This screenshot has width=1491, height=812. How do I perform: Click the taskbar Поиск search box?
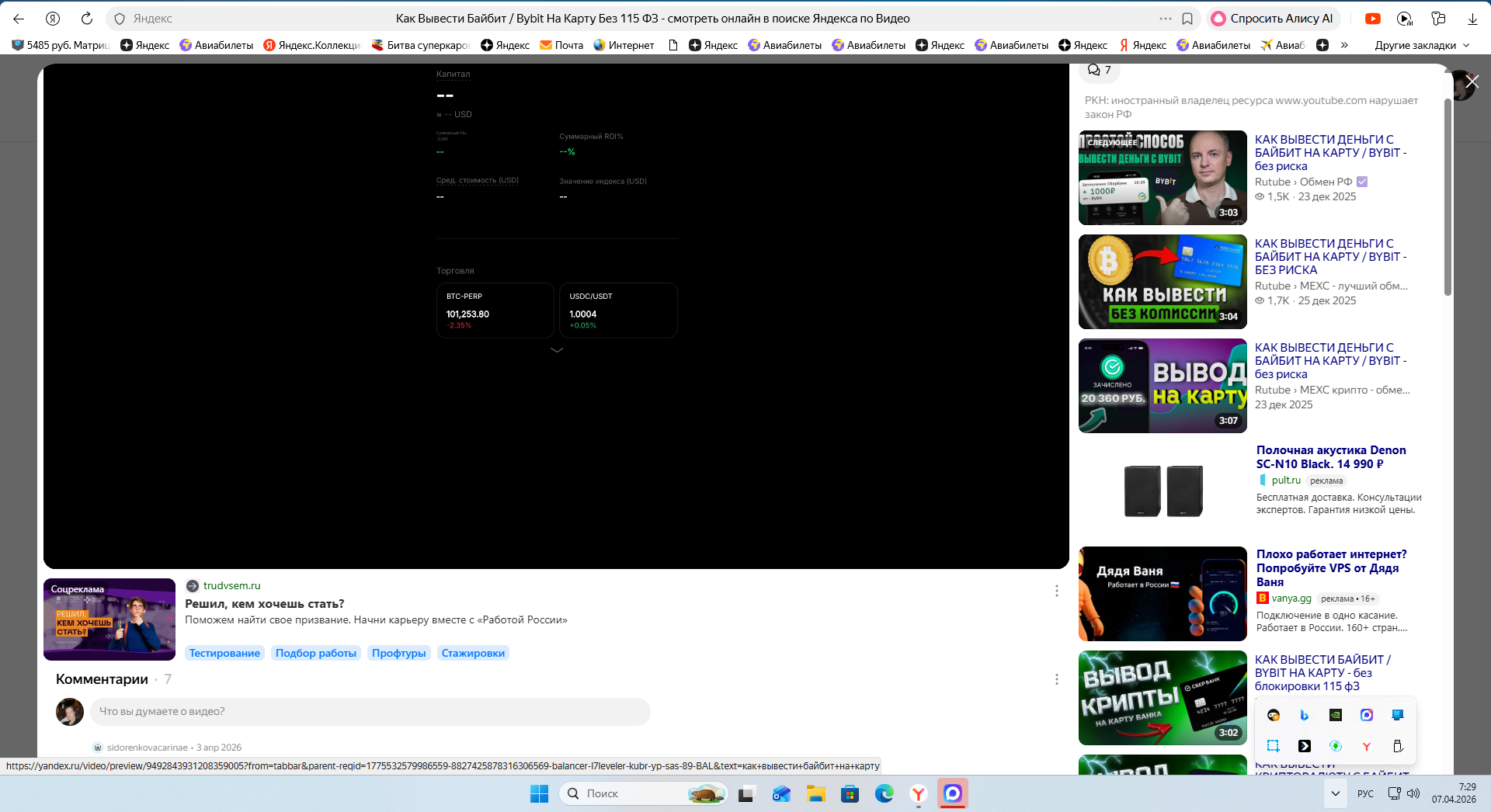pyautogui.click(x=643, y=793)
